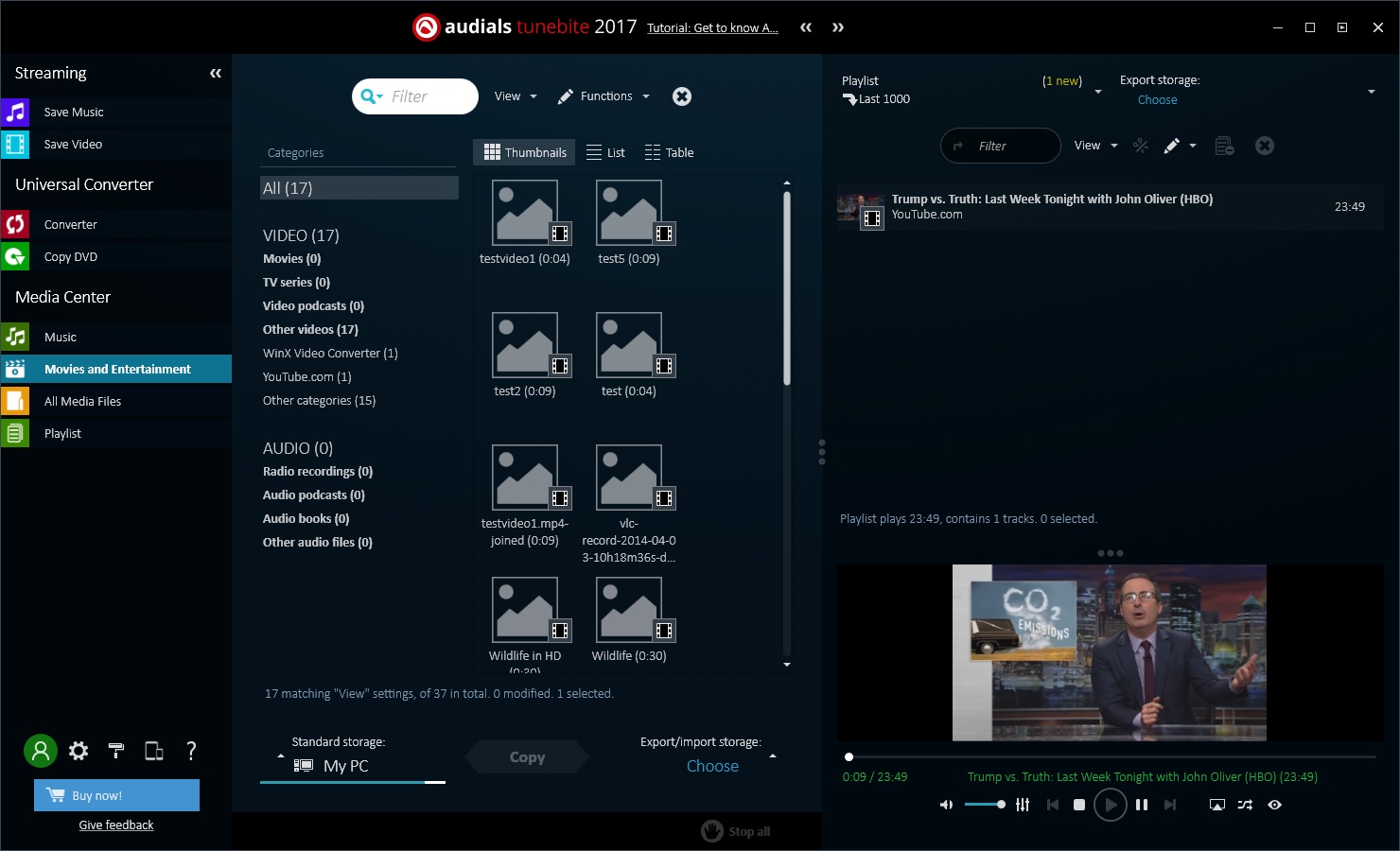Select the test5 video thumbnail
This screenshot has height=851, width=1400.
[629, 213]
